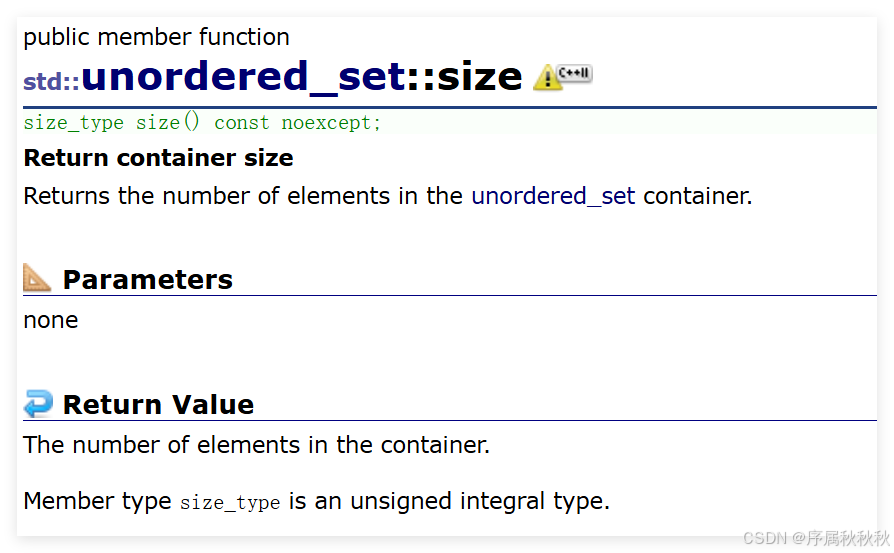Click the inline size_type in Member type sentence
This screenshot has width=894, height=553.
coord(229,502)
